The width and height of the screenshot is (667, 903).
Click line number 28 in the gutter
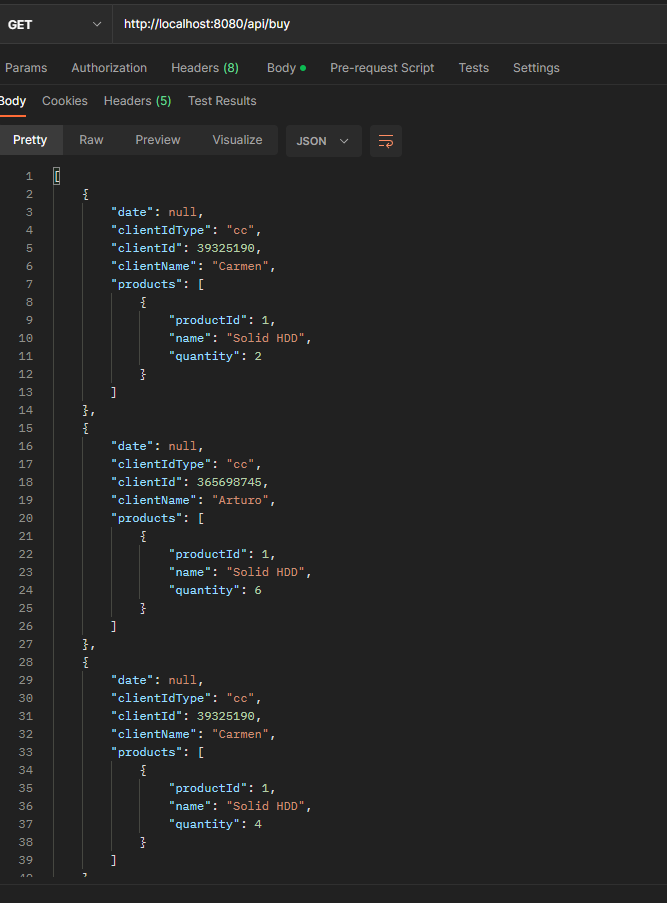coord(25,662)
